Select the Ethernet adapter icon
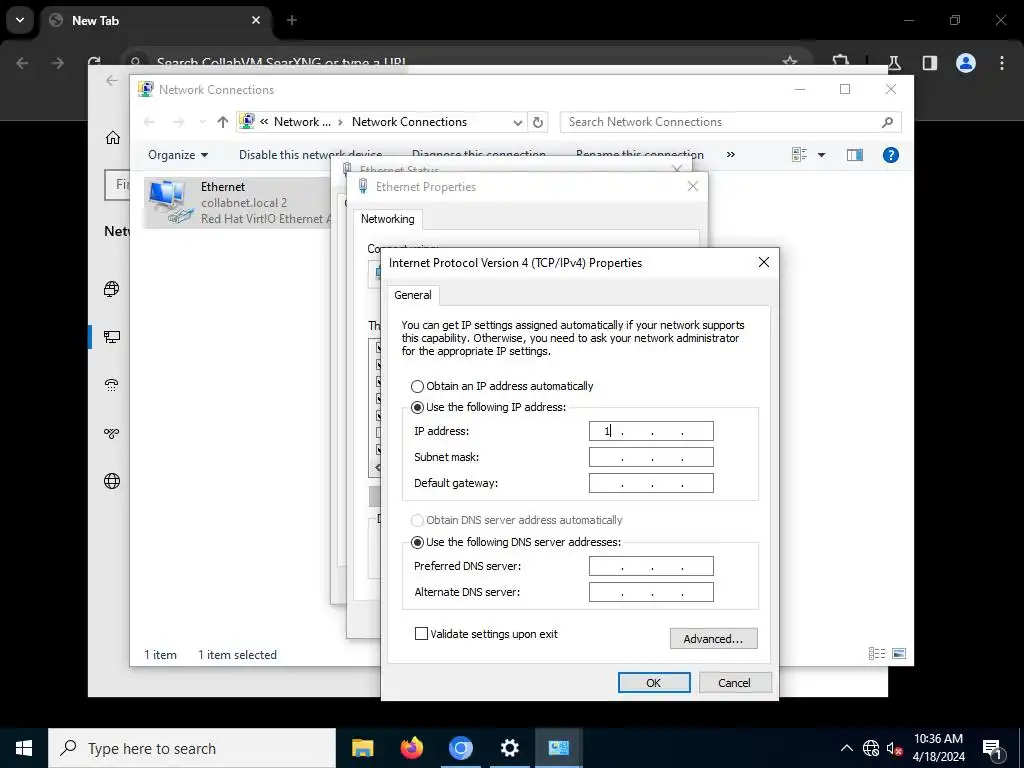The height and width of the screenshot is (768, 1024). tap(170, 202)
